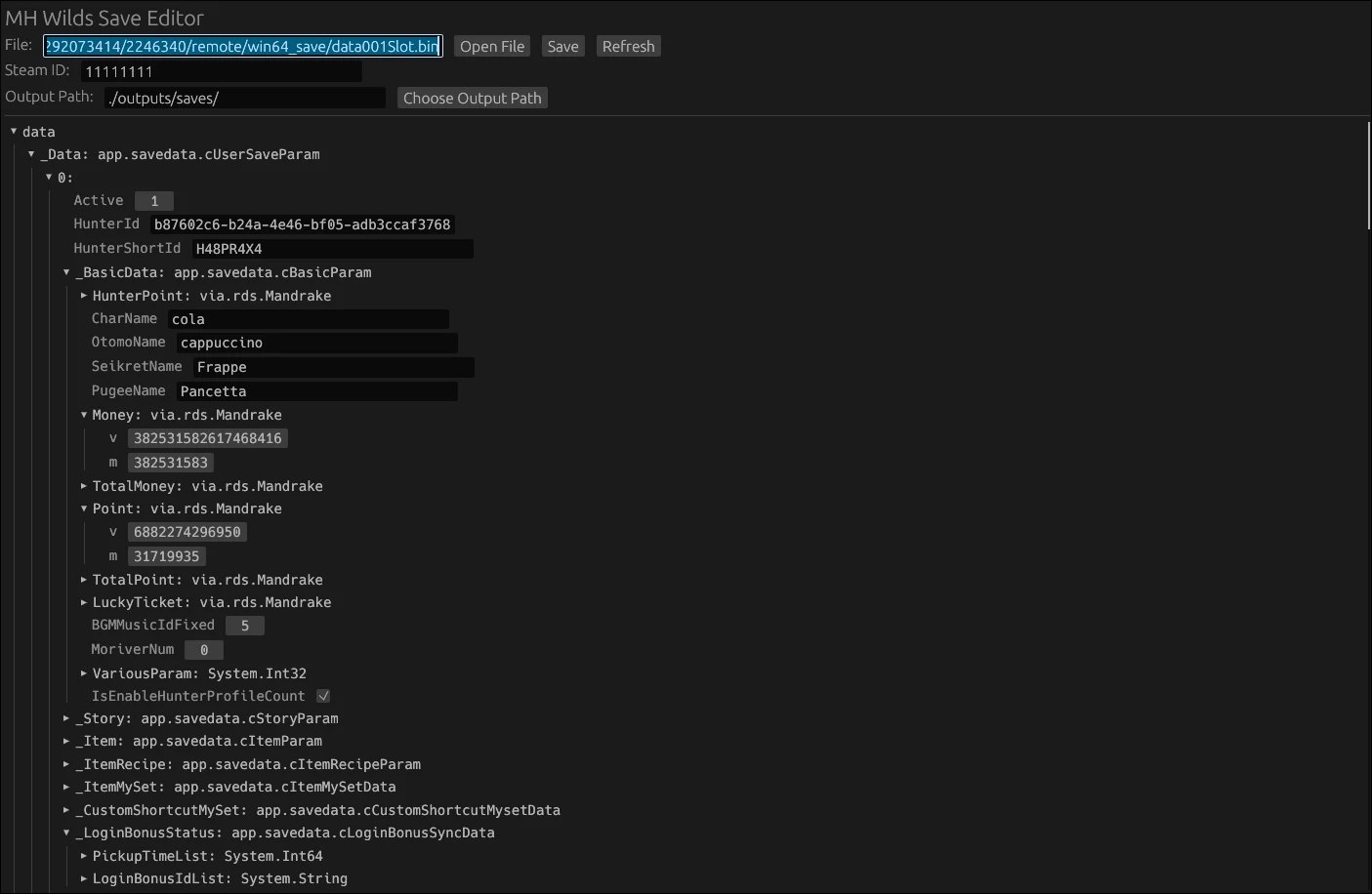Expand the VariousParam Int32 node
The height and width of the screenshot is (894, 1372).
coord(84,673)
